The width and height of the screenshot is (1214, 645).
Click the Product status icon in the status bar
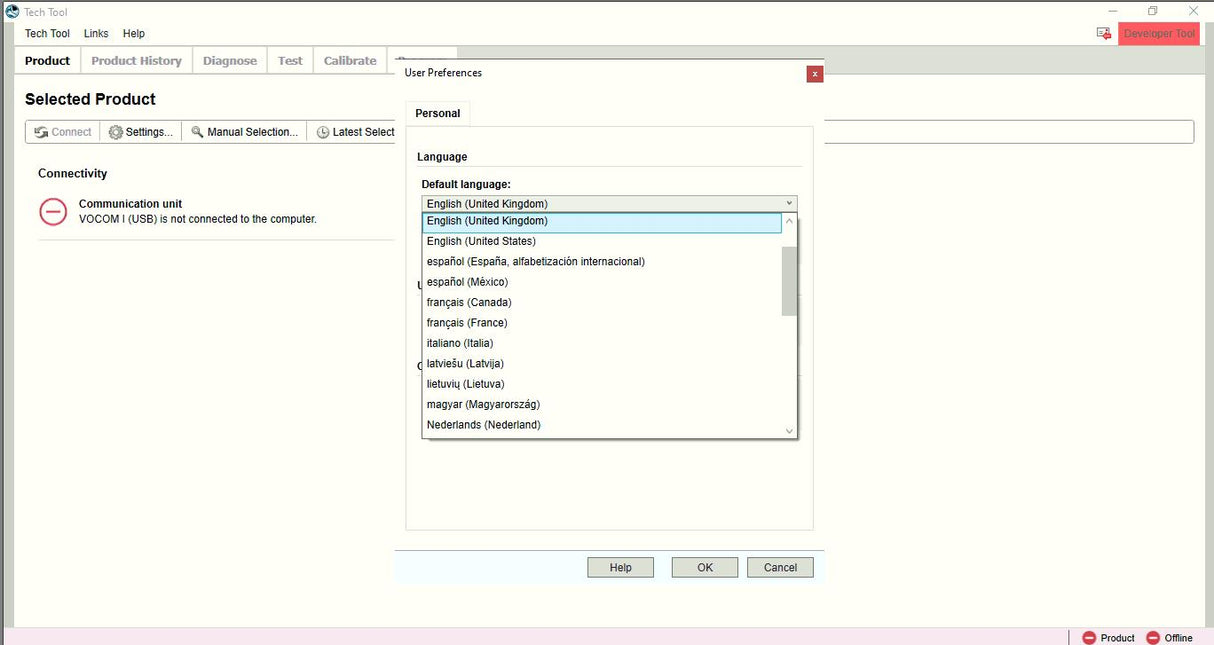1089,637
